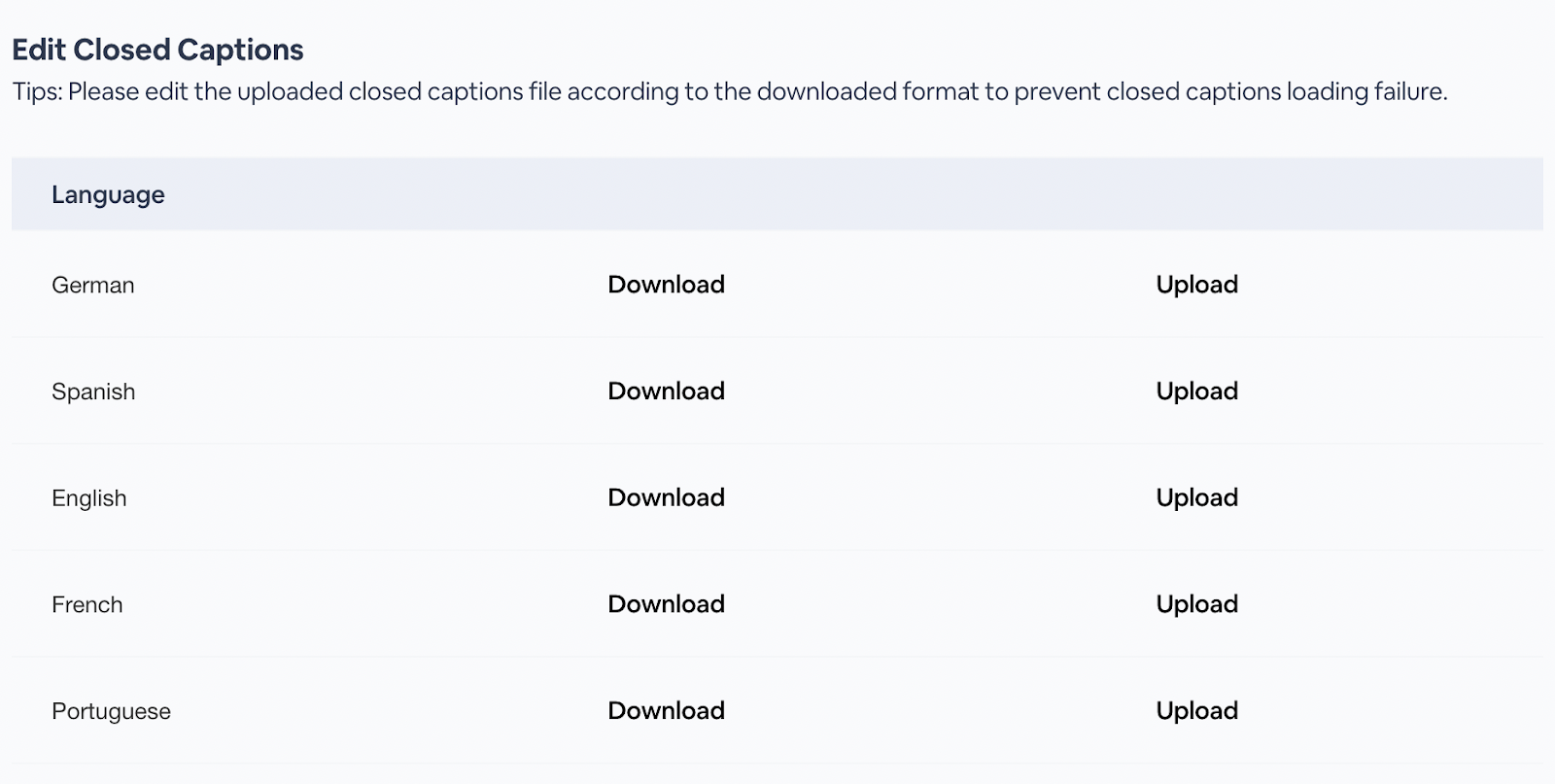Select the English language row label
This screenshot has height=784, width=1555.
point(89,499)
